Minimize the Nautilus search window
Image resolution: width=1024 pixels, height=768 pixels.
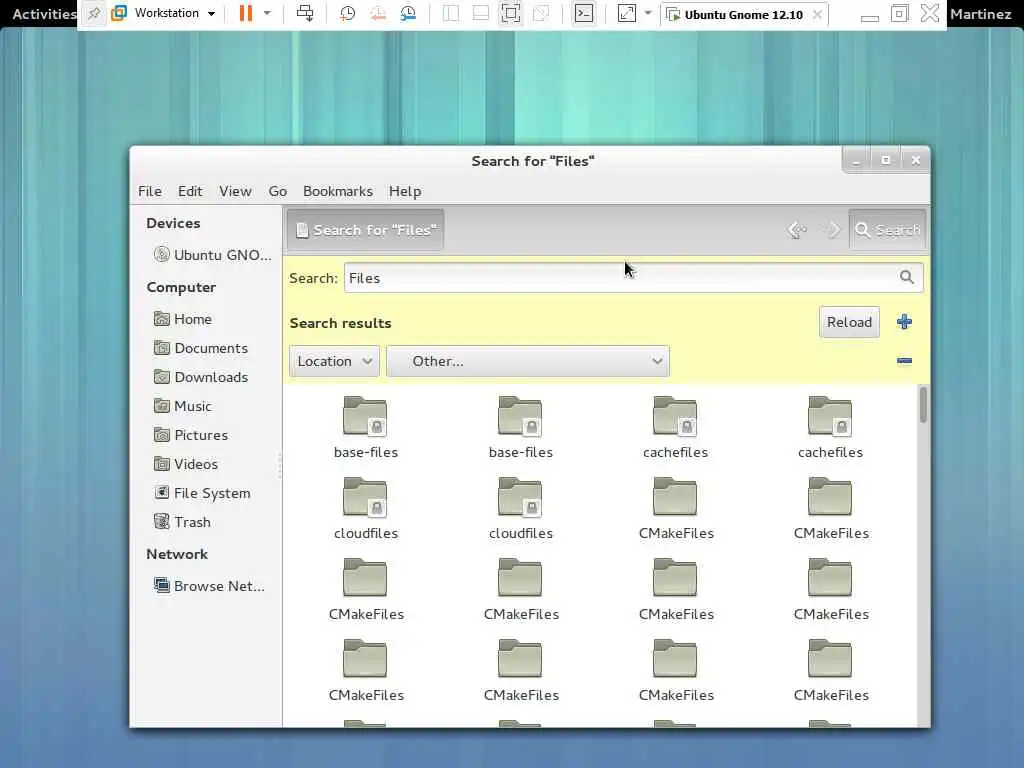[x=856, y=160]
